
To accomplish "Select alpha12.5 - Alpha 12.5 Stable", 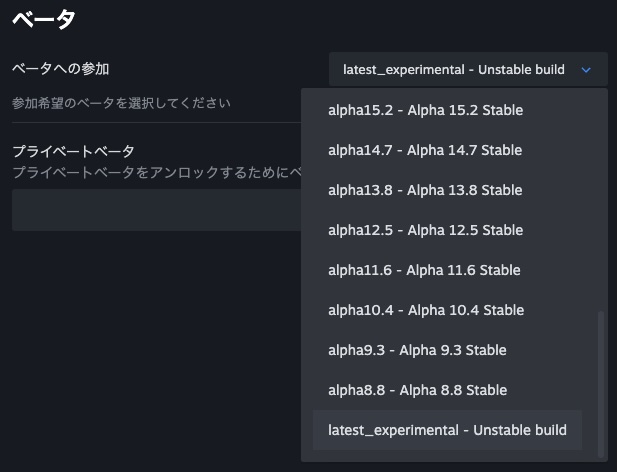I will [x=425, y=230].
